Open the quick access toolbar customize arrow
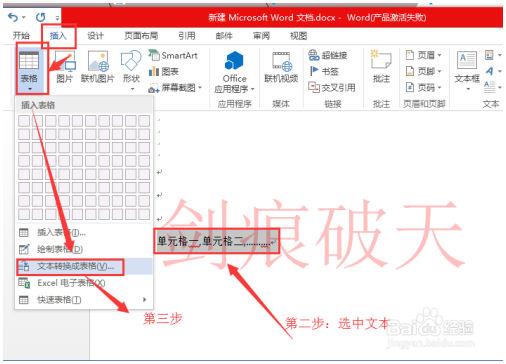Viewport: 506px width, 364px height. pyautogui.click(x=57, y=18)
